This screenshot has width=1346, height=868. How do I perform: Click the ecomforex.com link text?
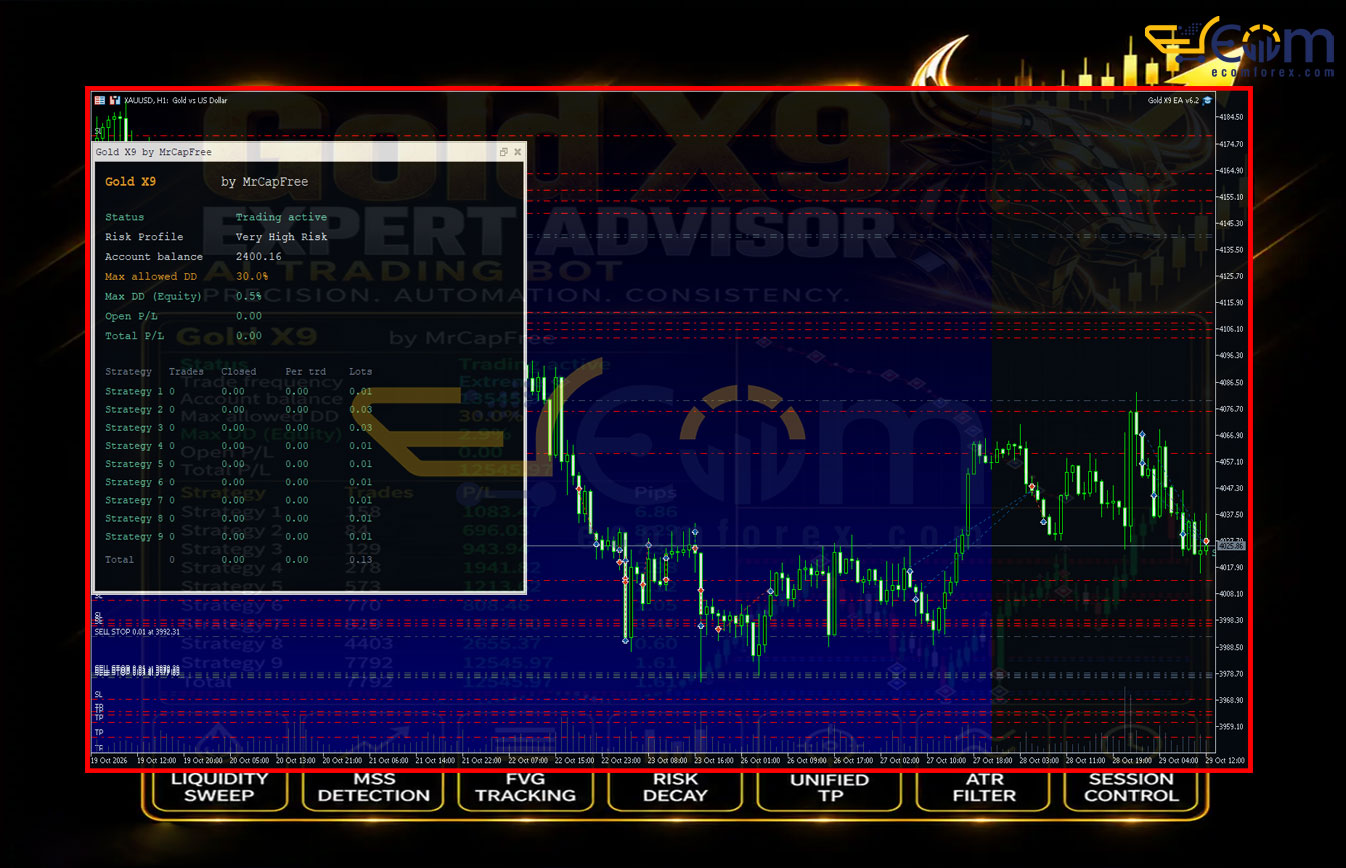(x=1275, y=72)
